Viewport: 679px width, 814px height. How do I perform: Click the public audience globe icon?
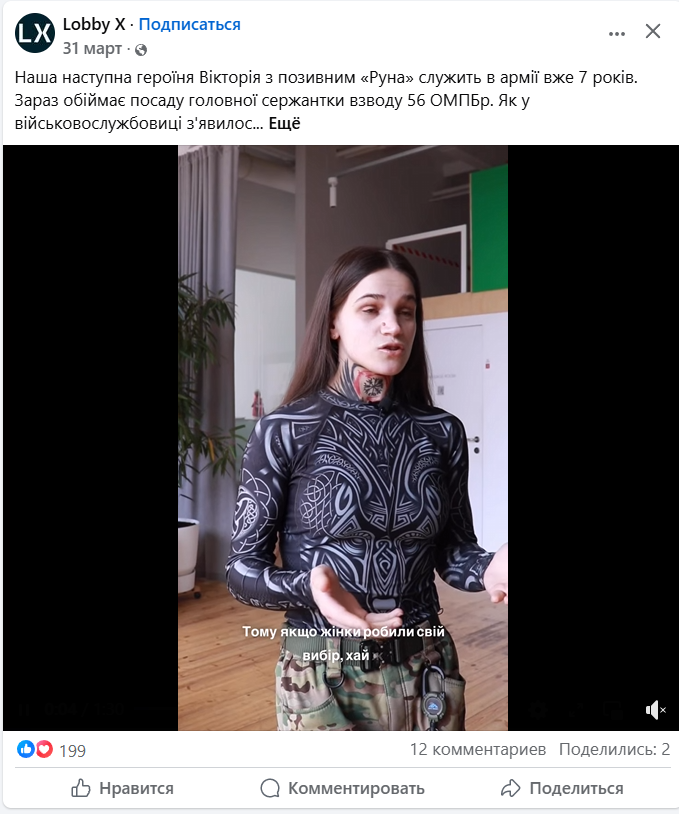(141, 49)
